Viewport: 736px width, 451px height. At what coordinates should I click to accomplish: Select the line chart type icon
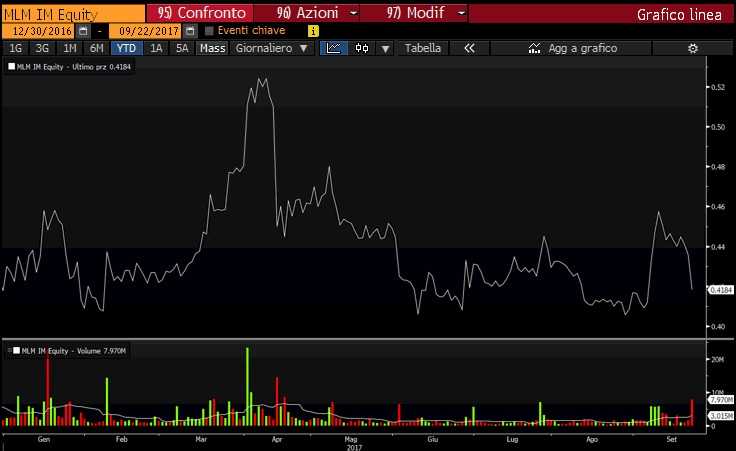(x=334, y=48)
